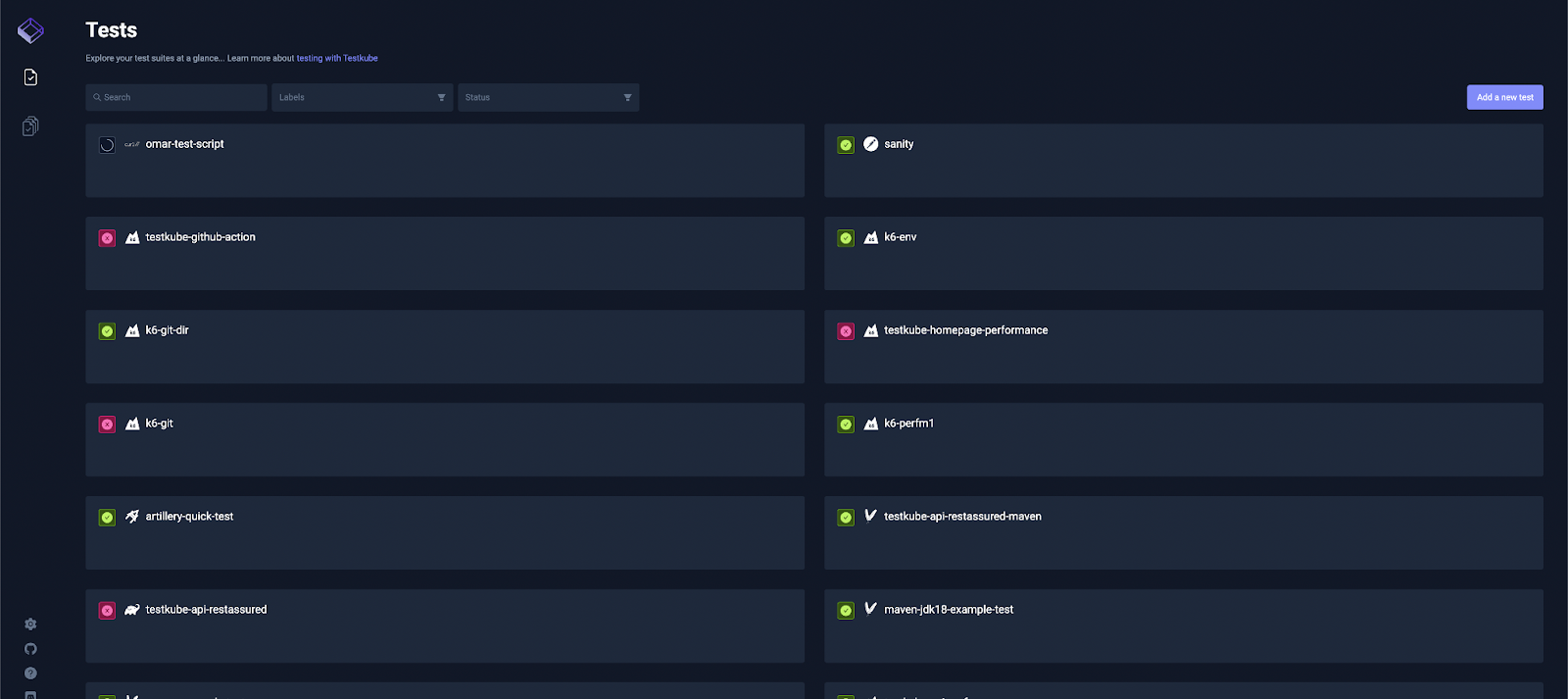
Task: Click the Tests page heading
Action: (111, 30)
